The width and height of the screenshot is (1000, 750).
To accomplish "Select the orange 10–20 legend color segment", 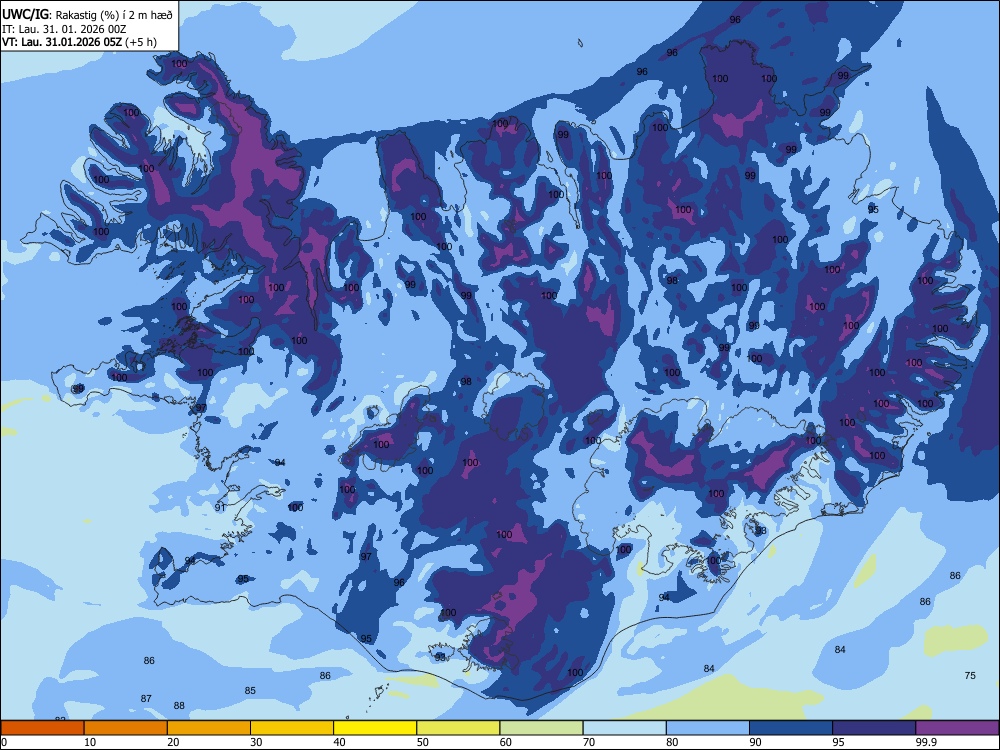I will click(x=126, y=728).
